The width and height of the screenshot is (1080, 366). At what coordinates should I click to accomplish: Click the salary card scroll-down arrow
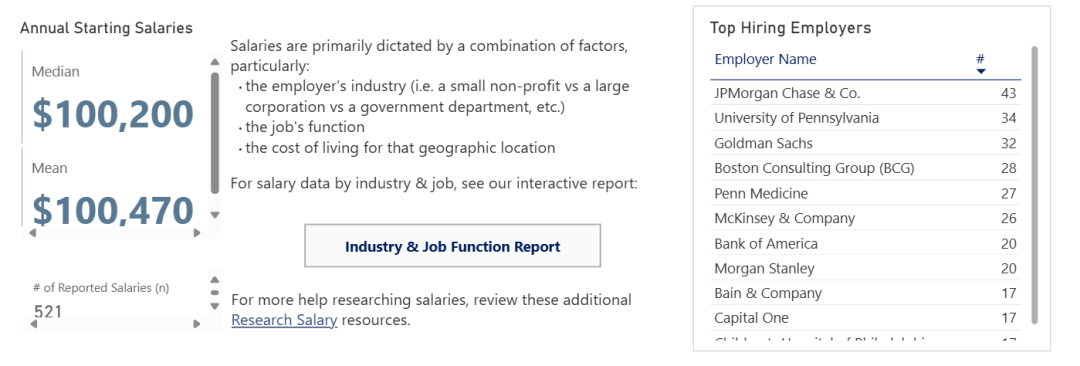[215, 215]
